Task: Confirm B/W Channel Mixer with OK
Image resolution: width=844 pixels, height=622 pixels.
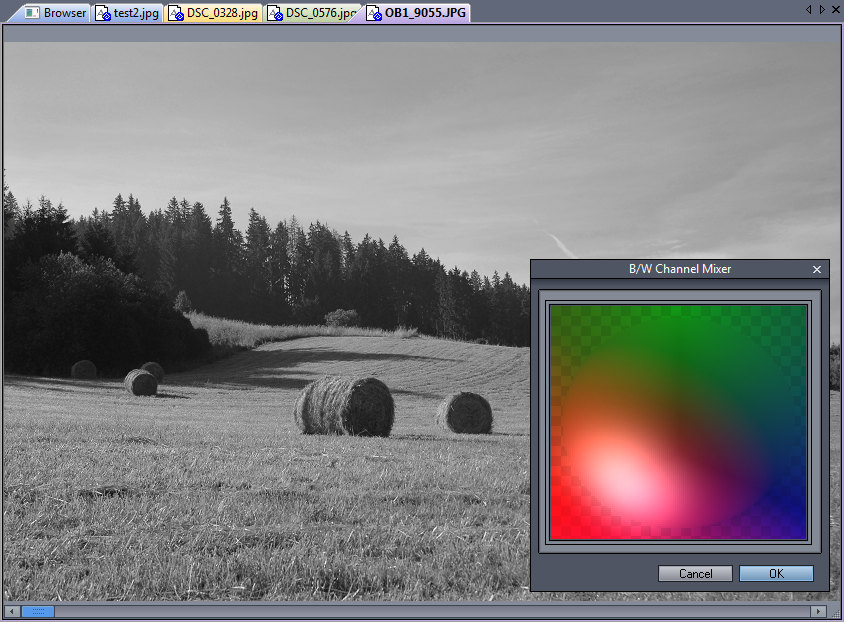Action: [776, 574]
